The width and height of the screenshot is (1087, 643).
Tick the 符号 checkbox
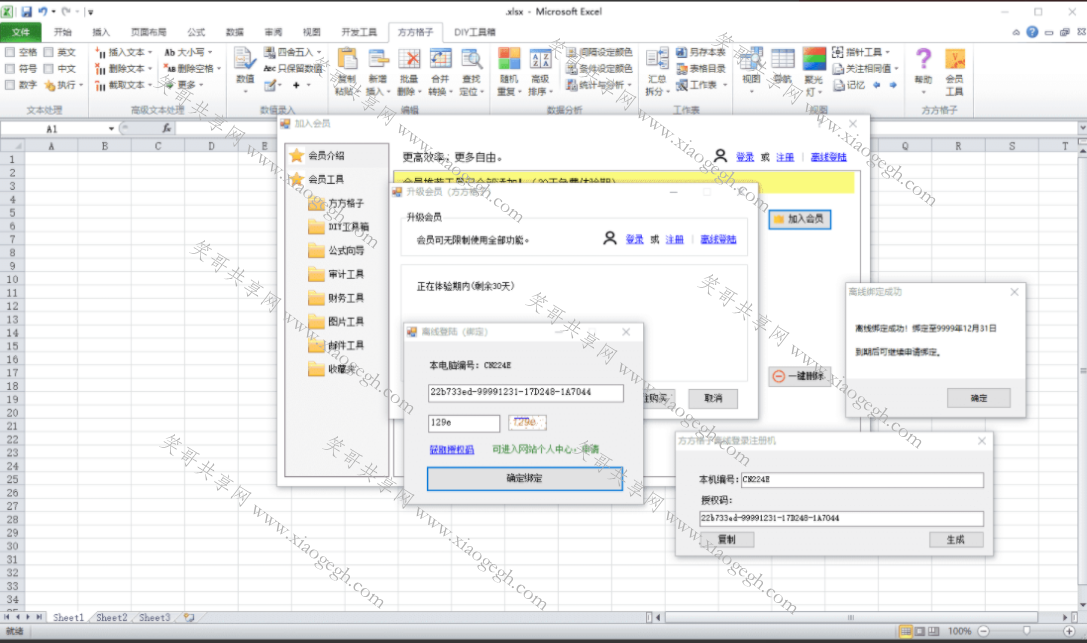(10, 69)
